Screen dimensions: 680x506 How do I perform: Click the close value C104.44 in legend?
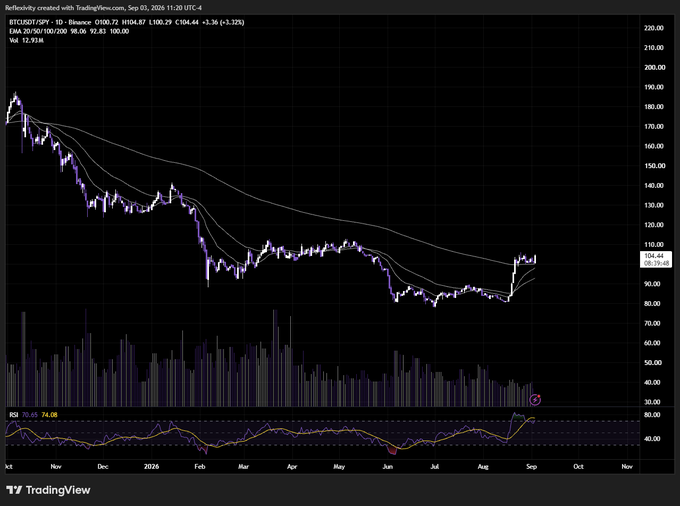(187, 22)
